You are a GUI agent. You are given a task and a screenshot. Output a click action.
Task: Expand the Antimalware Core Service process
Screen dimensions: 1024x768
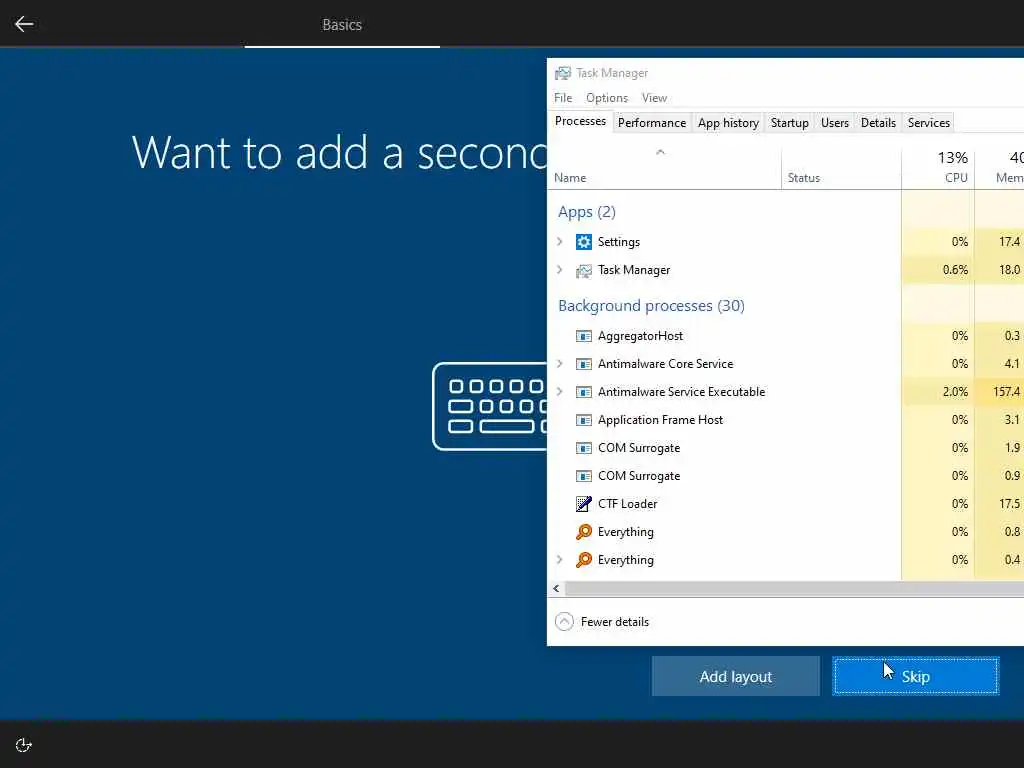point(560,364)
